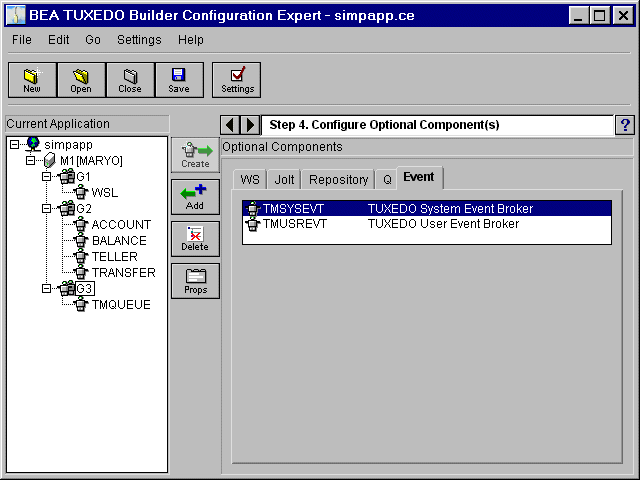Click the G1 group icon

[x=67, y=176]
